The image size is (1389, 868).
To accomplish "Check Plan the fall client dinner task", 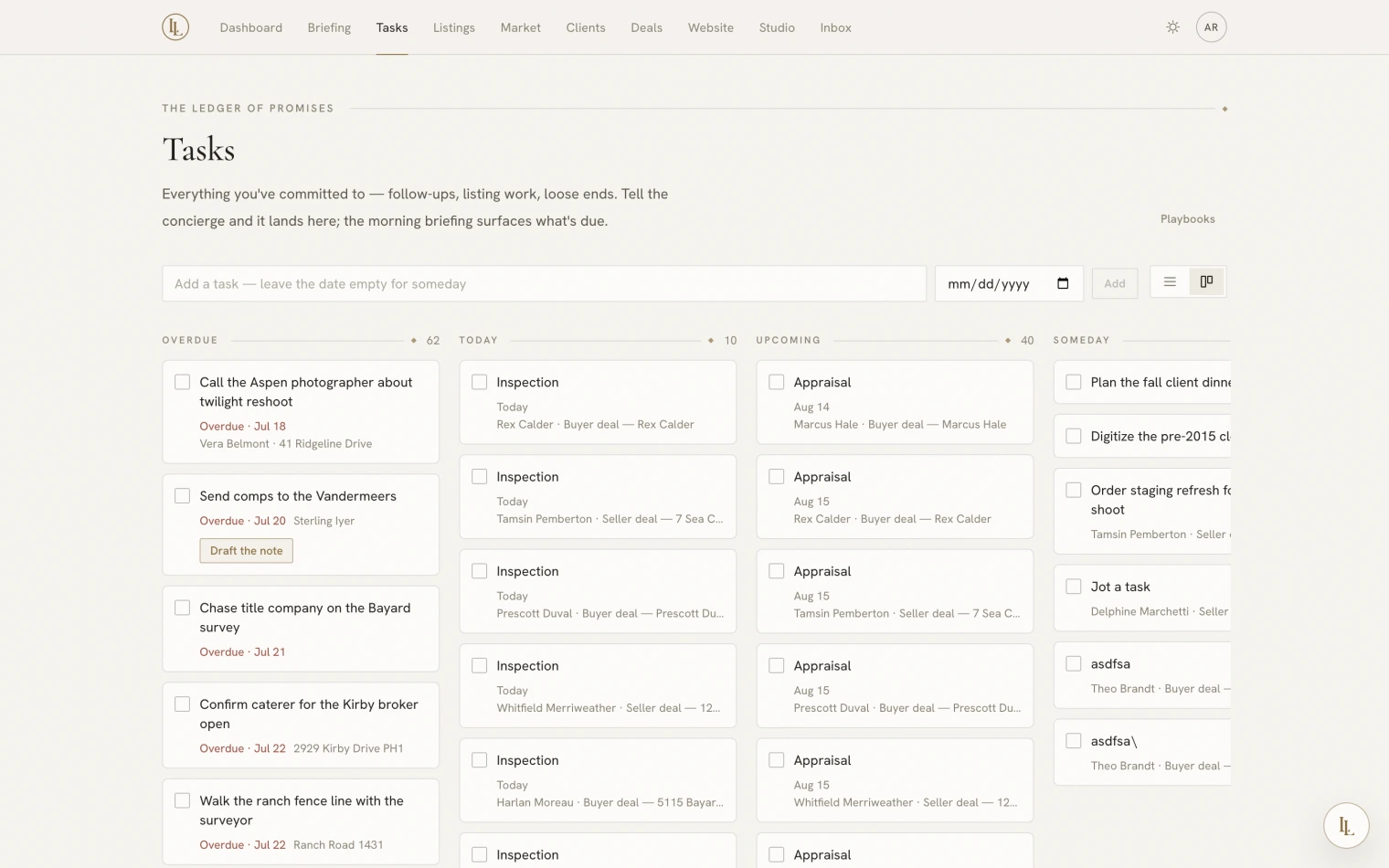I will (1073, 382).
